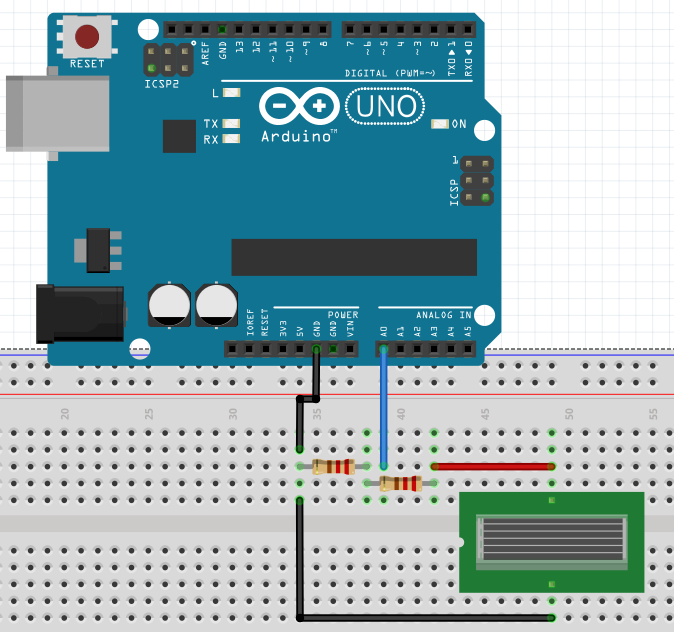674x632 pixels.
Task: Click the ICSP2 pin header block
Action: [168, 60]
